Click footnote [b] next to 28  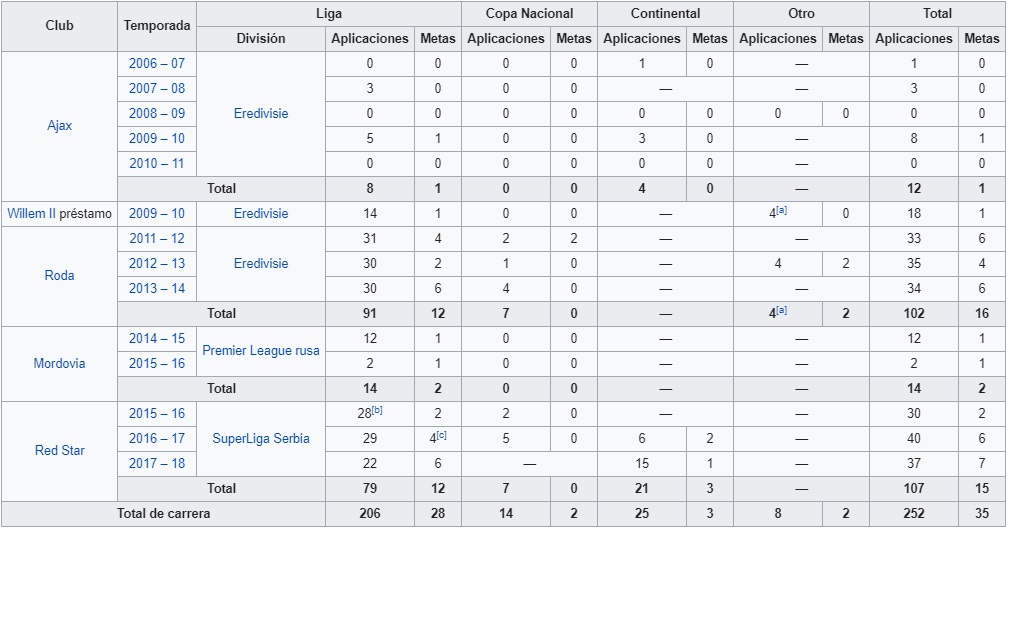click(377, 410)
